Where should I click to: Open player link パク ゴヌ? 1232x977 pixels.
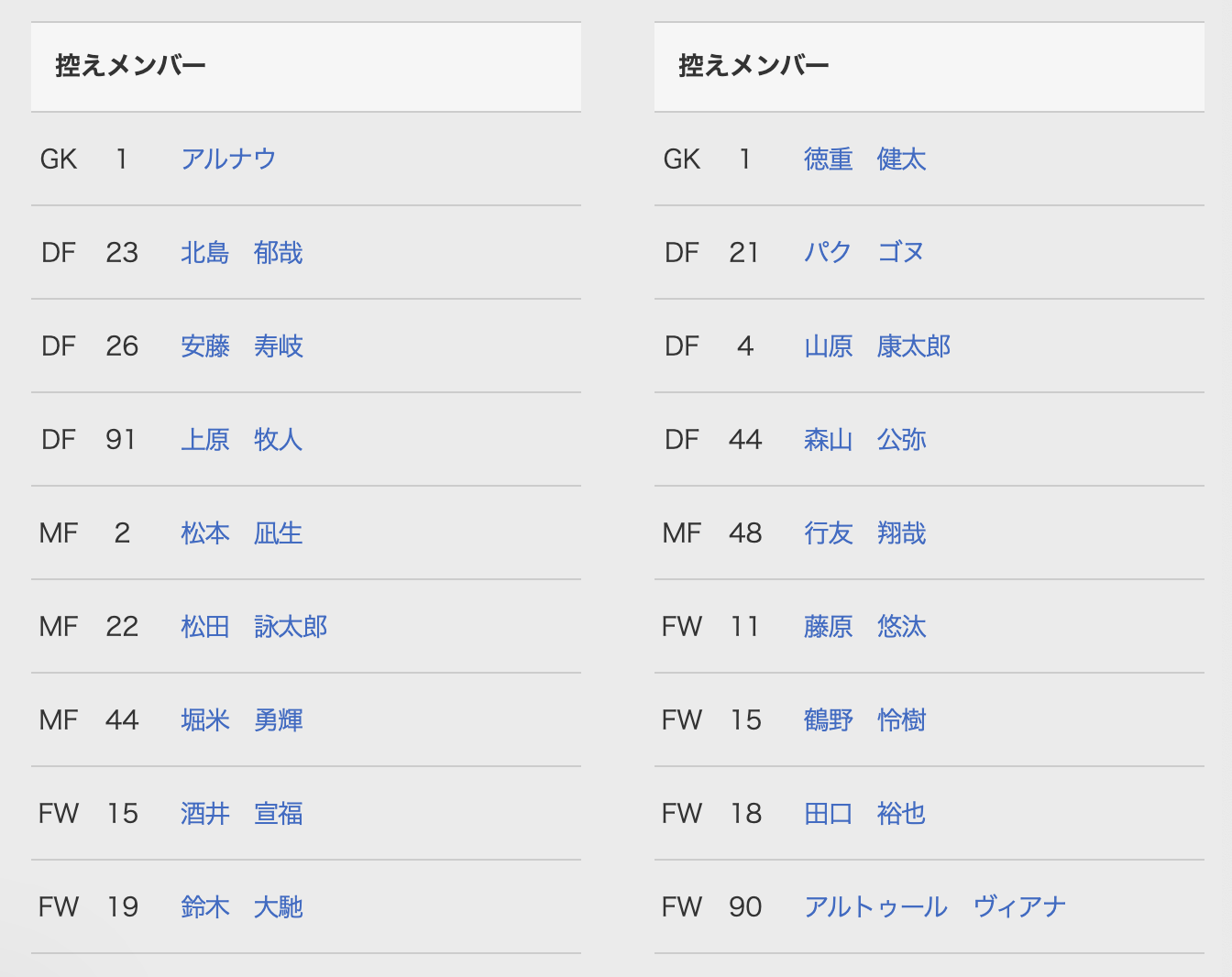[864, 253]
